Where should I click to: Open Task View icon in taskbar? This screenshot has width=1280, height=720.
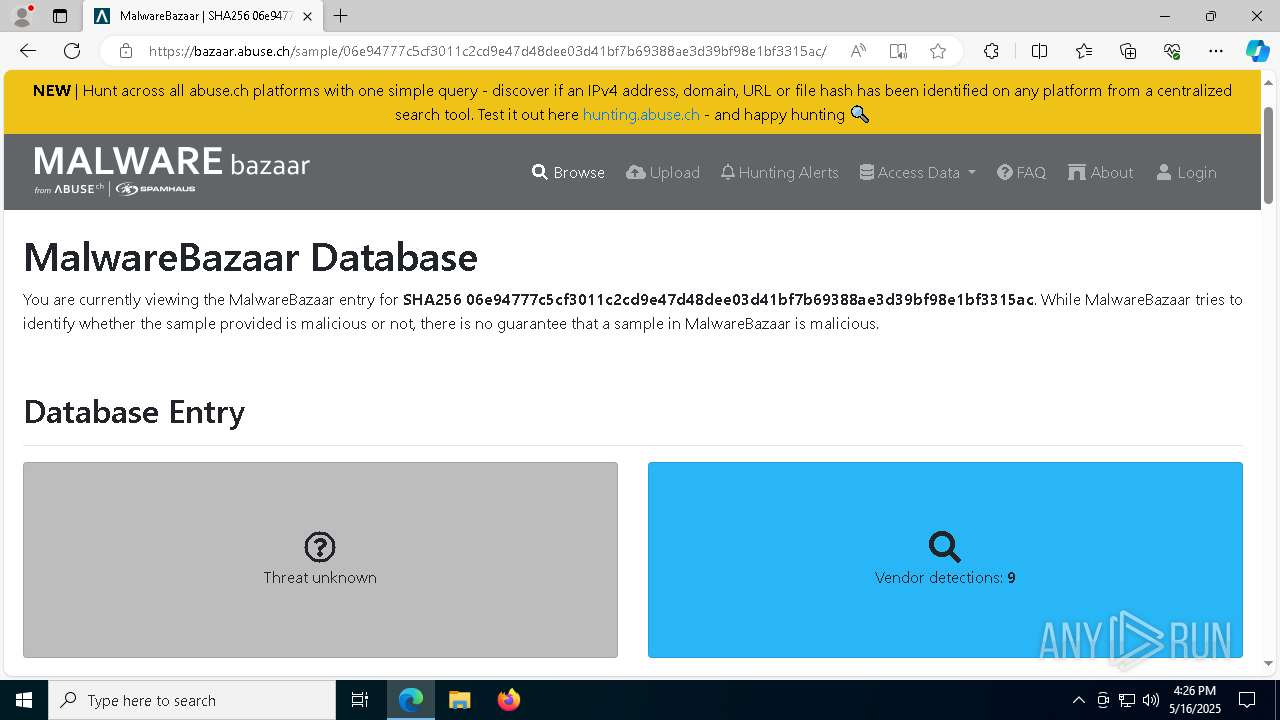click(x=360, y=700)
